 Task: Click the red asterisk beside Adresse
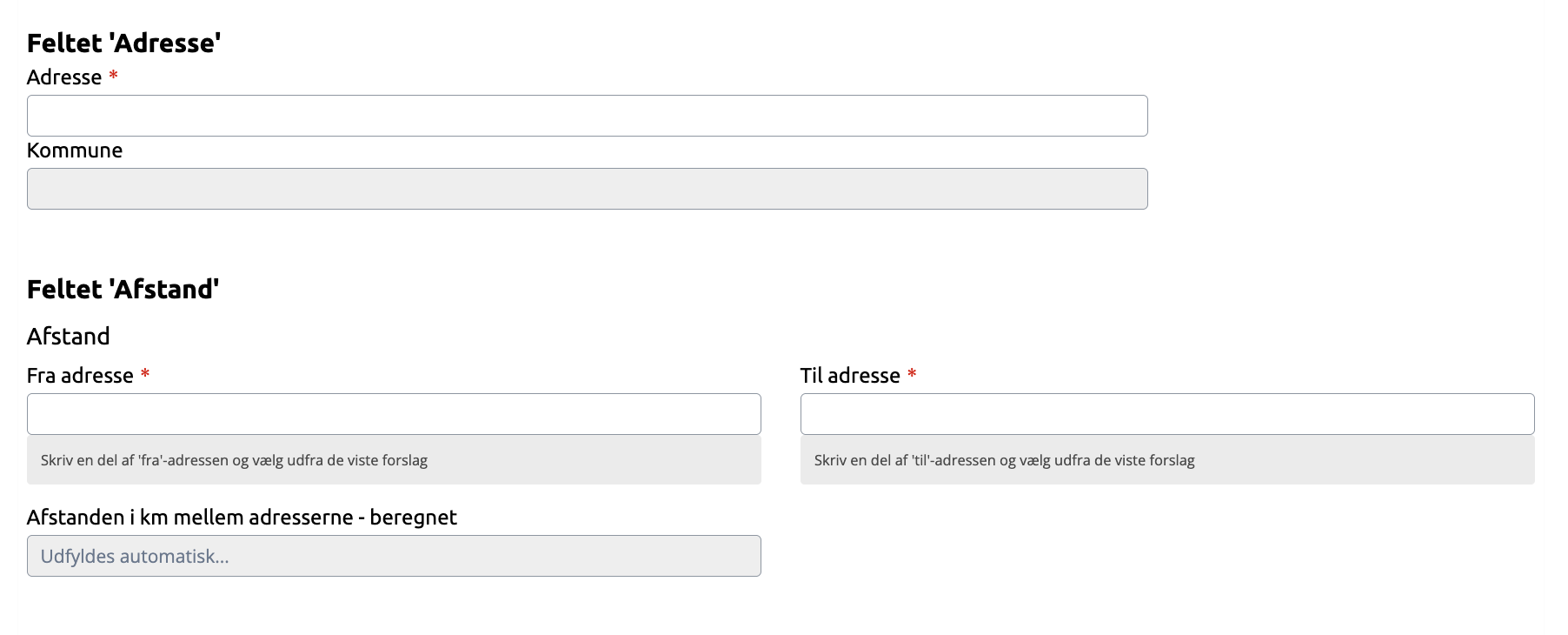coord(113,76)
